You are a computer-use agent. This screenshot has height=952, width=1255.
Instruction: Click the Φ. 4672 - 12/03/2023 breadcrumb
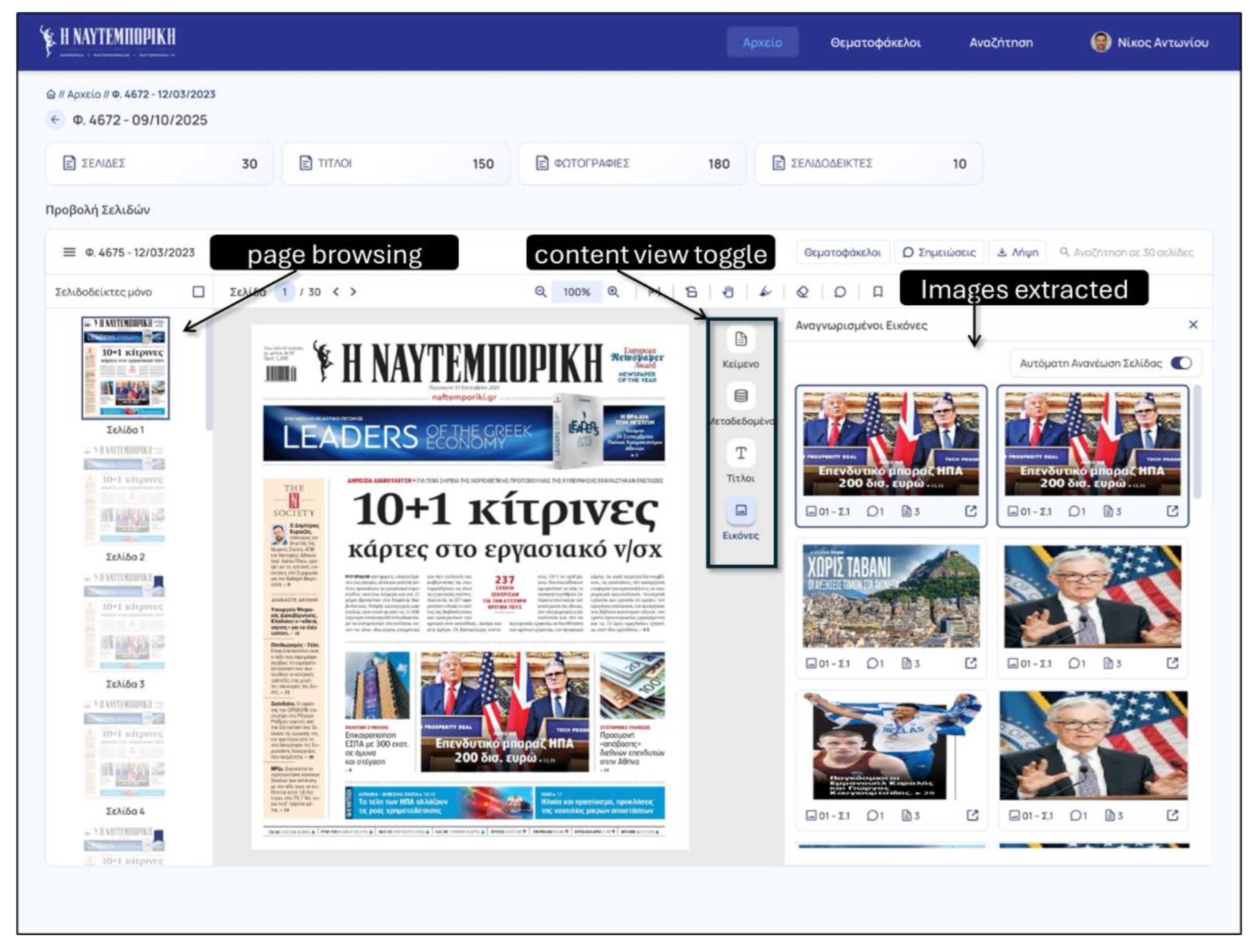pyautogui.click(x=163, y=94)
